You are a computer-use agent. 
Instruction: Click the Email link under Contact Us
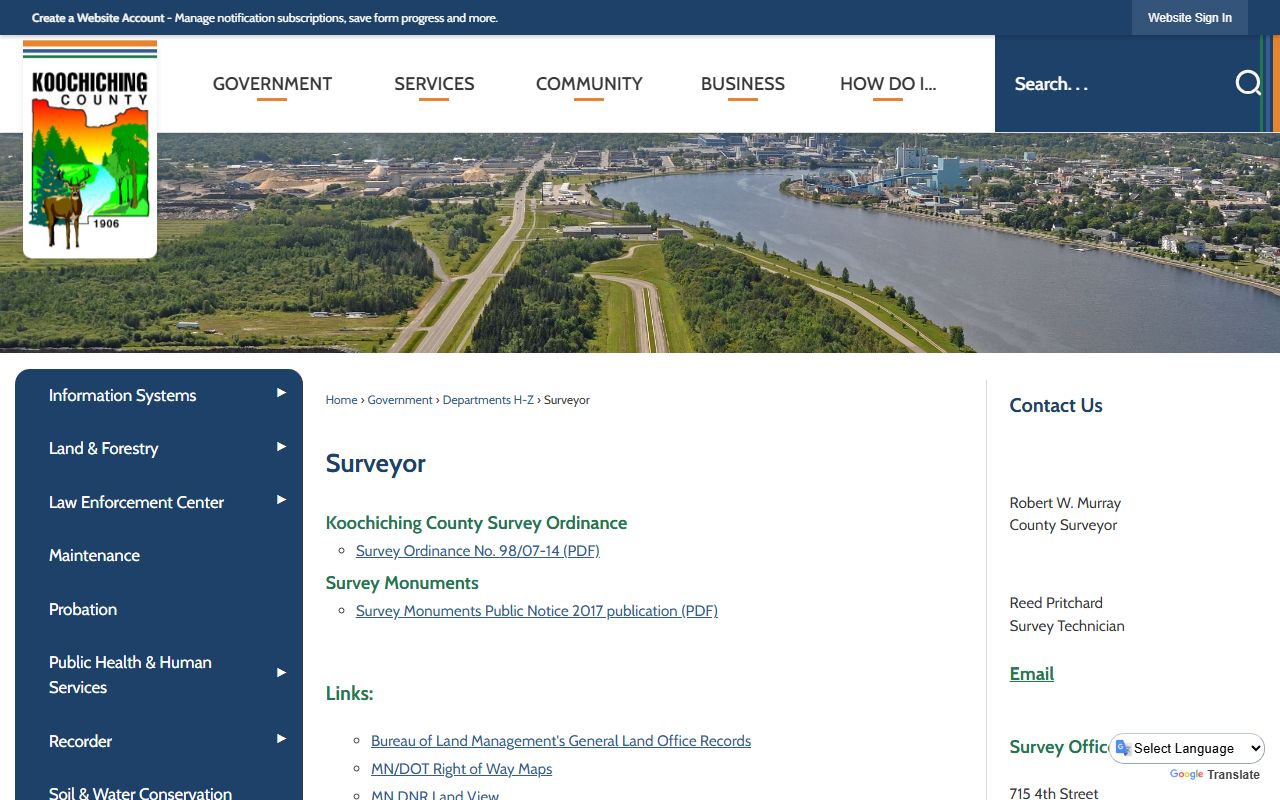pos(1031,674)
